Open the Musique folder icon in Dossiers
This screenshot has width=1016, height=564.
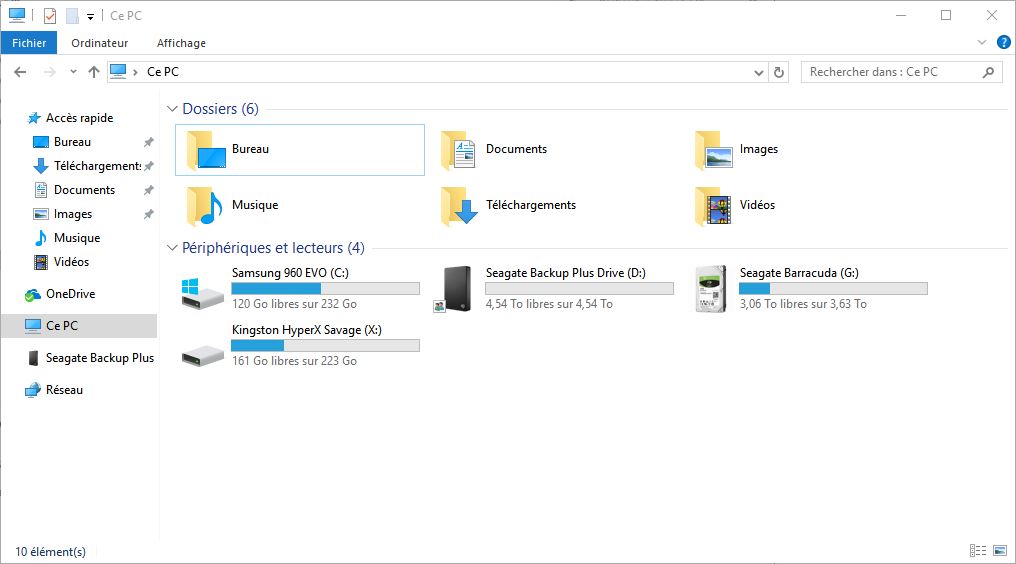click(x=205, y=206)
